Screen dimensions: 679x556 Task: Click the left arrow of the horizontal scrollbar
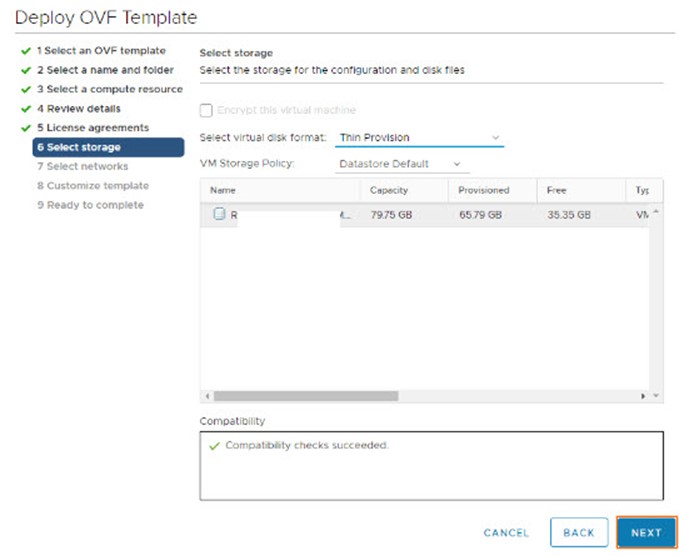[207, 396]
